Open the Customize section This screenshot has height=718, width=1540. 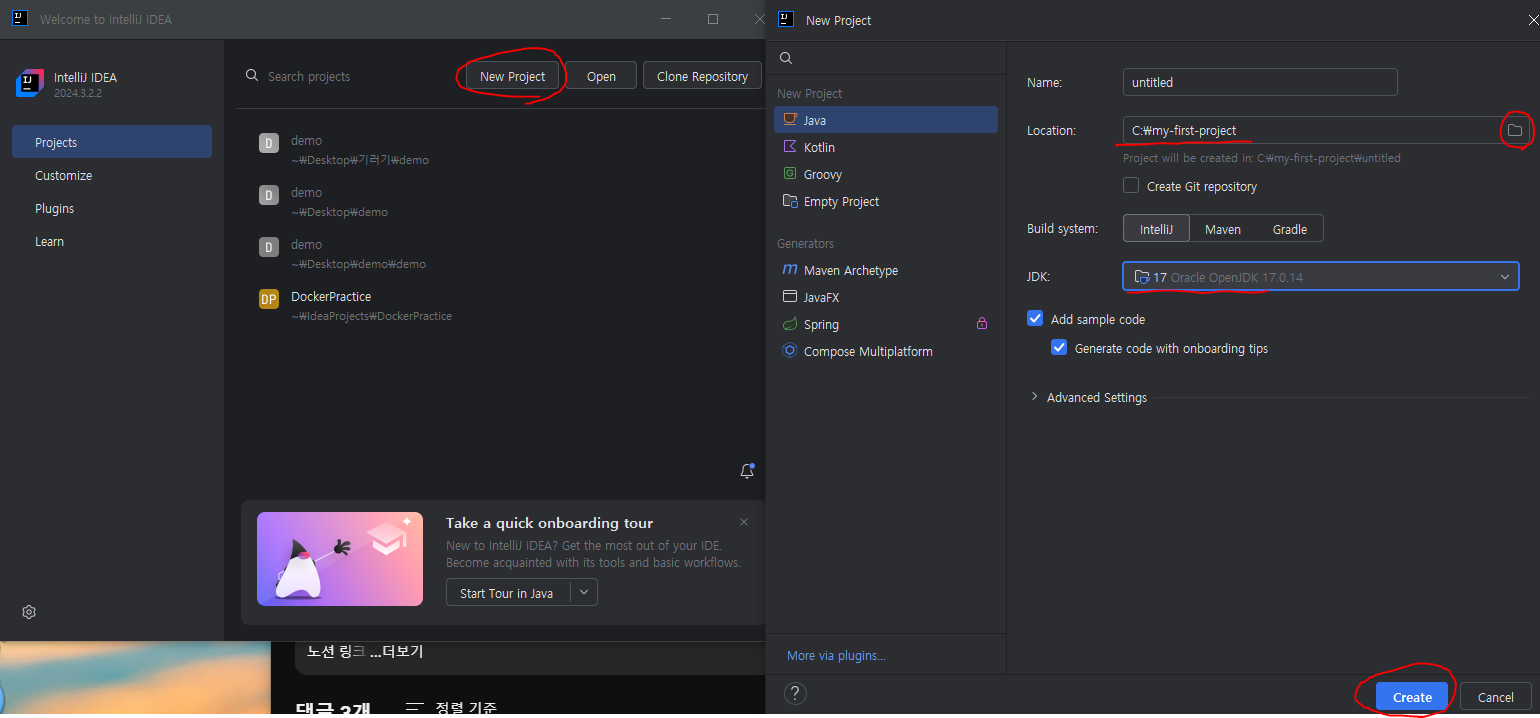click(63, 175)
